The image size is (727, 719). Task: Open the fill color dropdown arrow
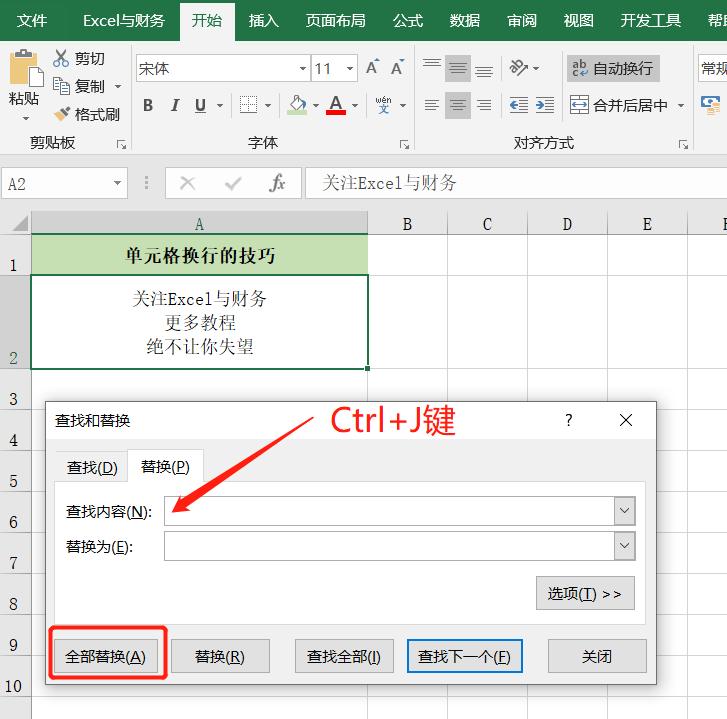pos(316,106)
